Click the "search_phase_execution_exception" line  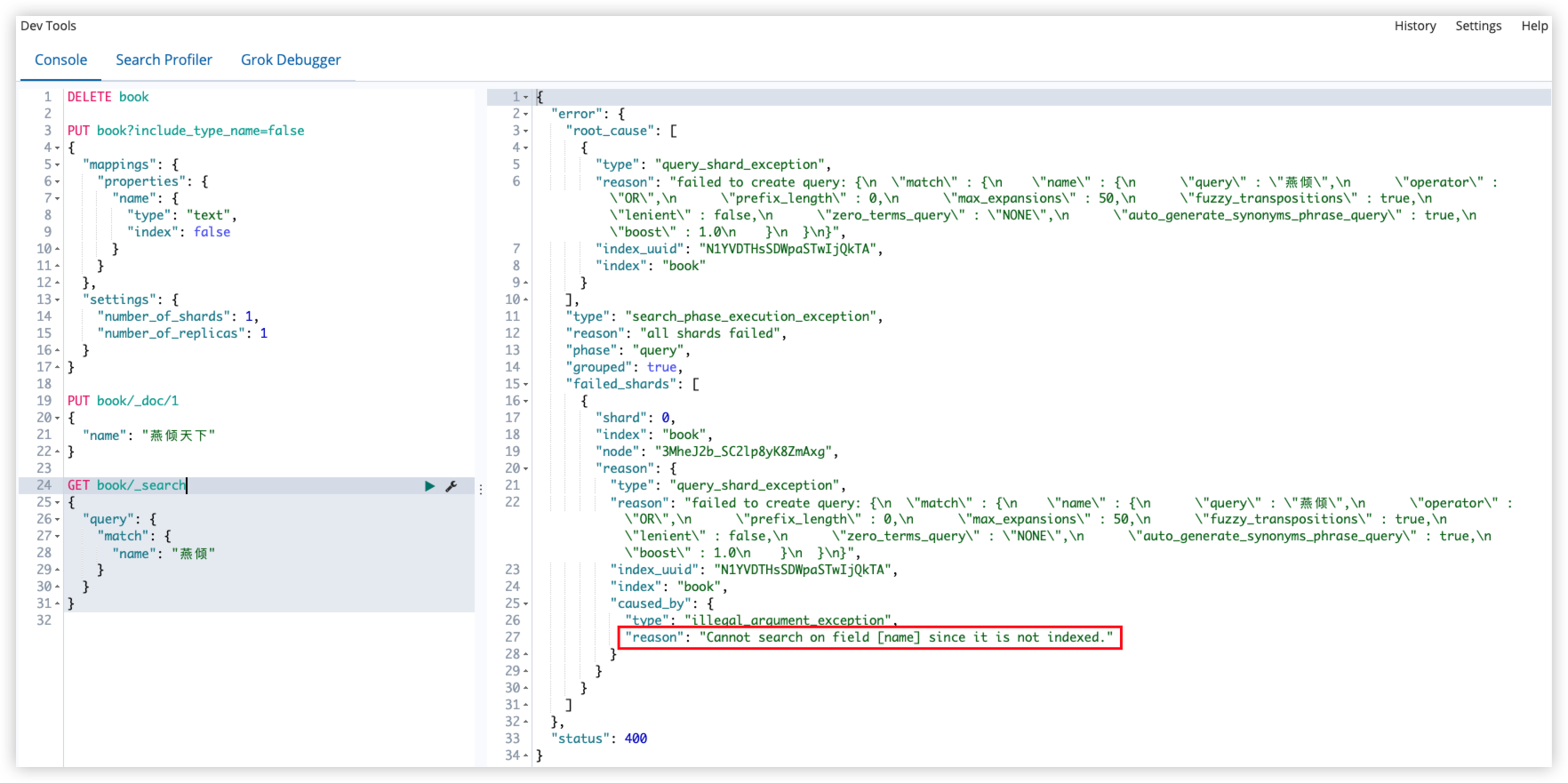point(724,316)
